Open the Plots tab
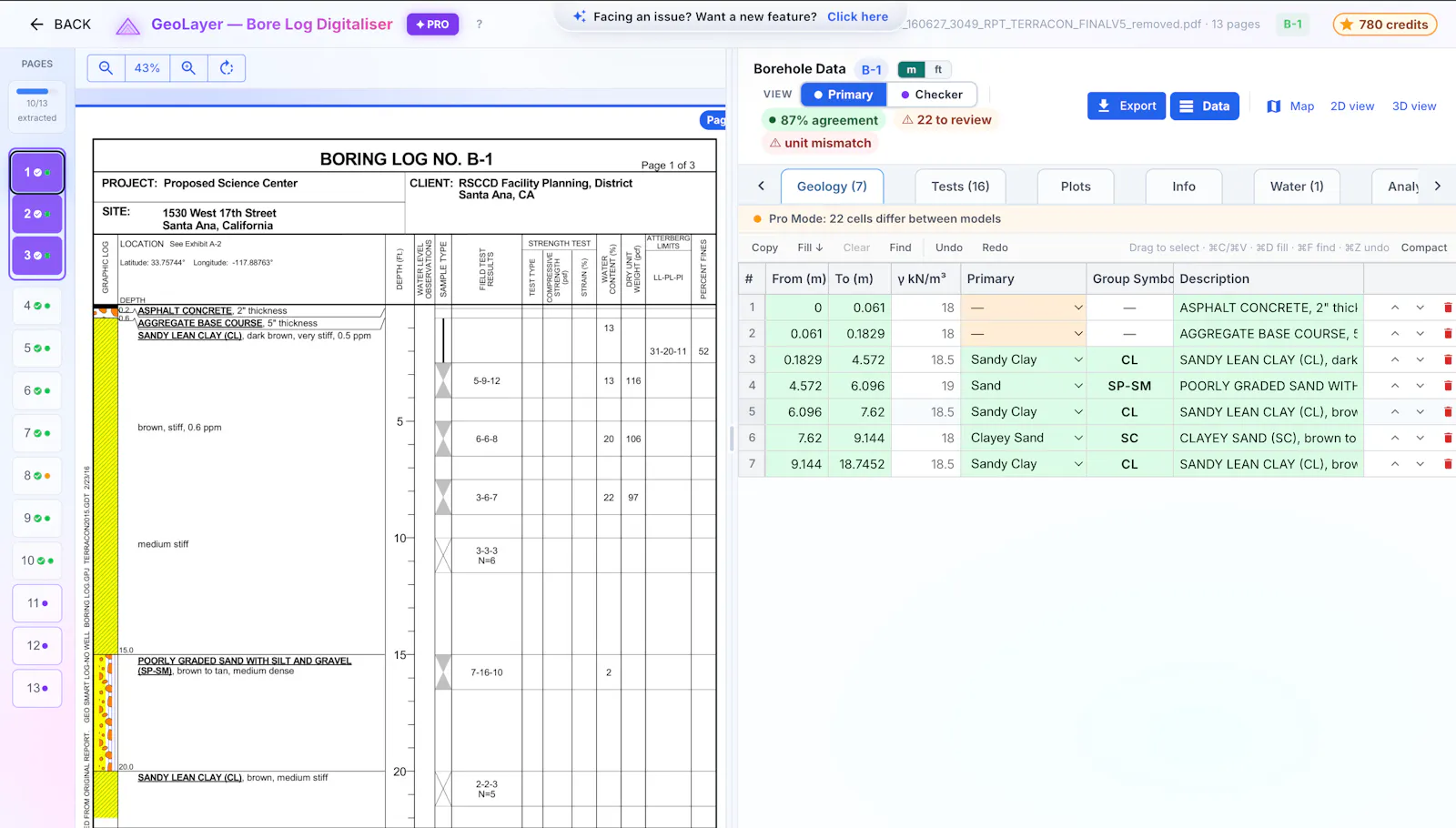Screen dimensions: 1456x828 click(x=1076, y=187)
